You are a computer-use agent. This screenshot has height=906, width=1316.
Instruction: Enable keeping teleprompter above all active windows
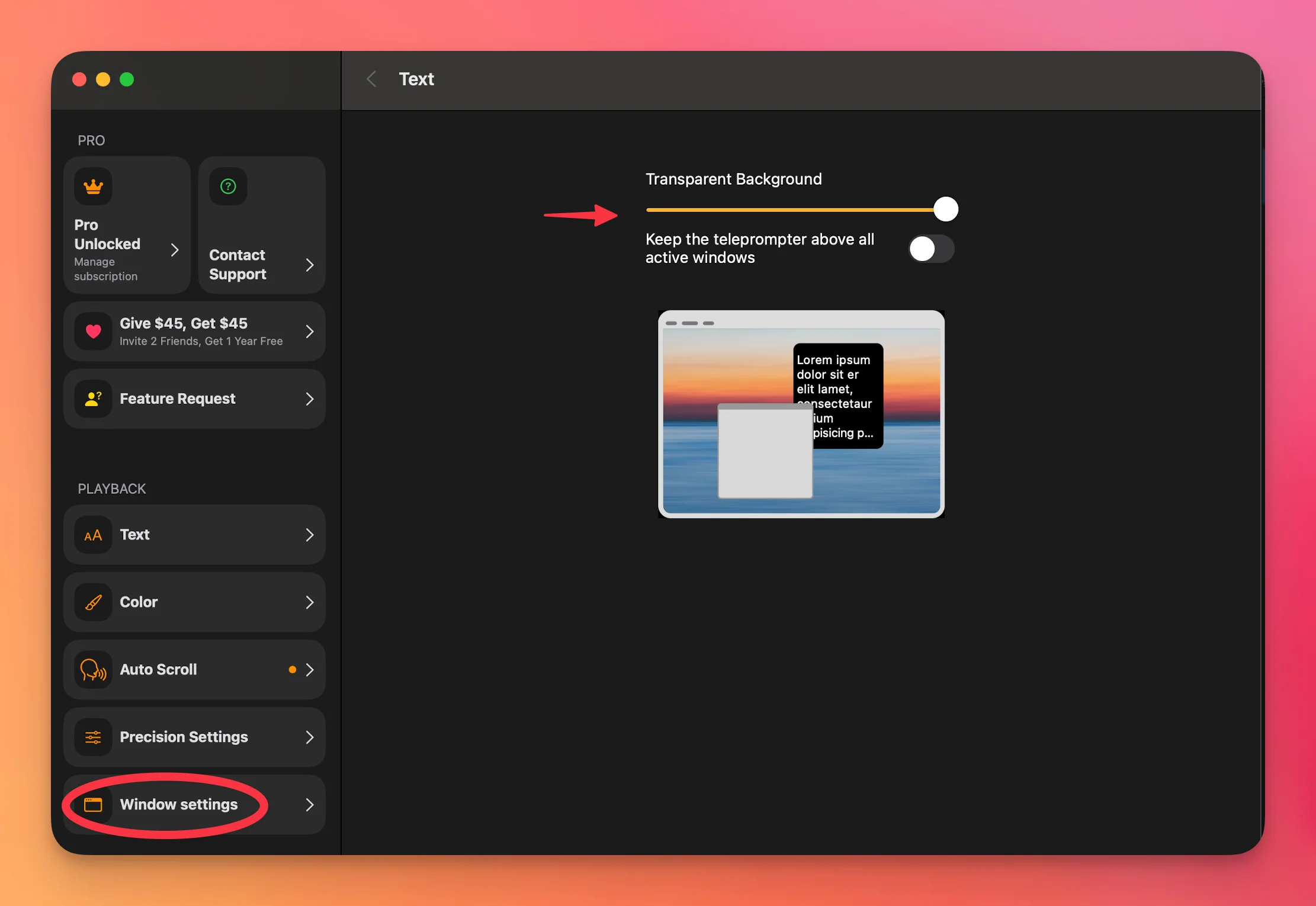point(930,249)
